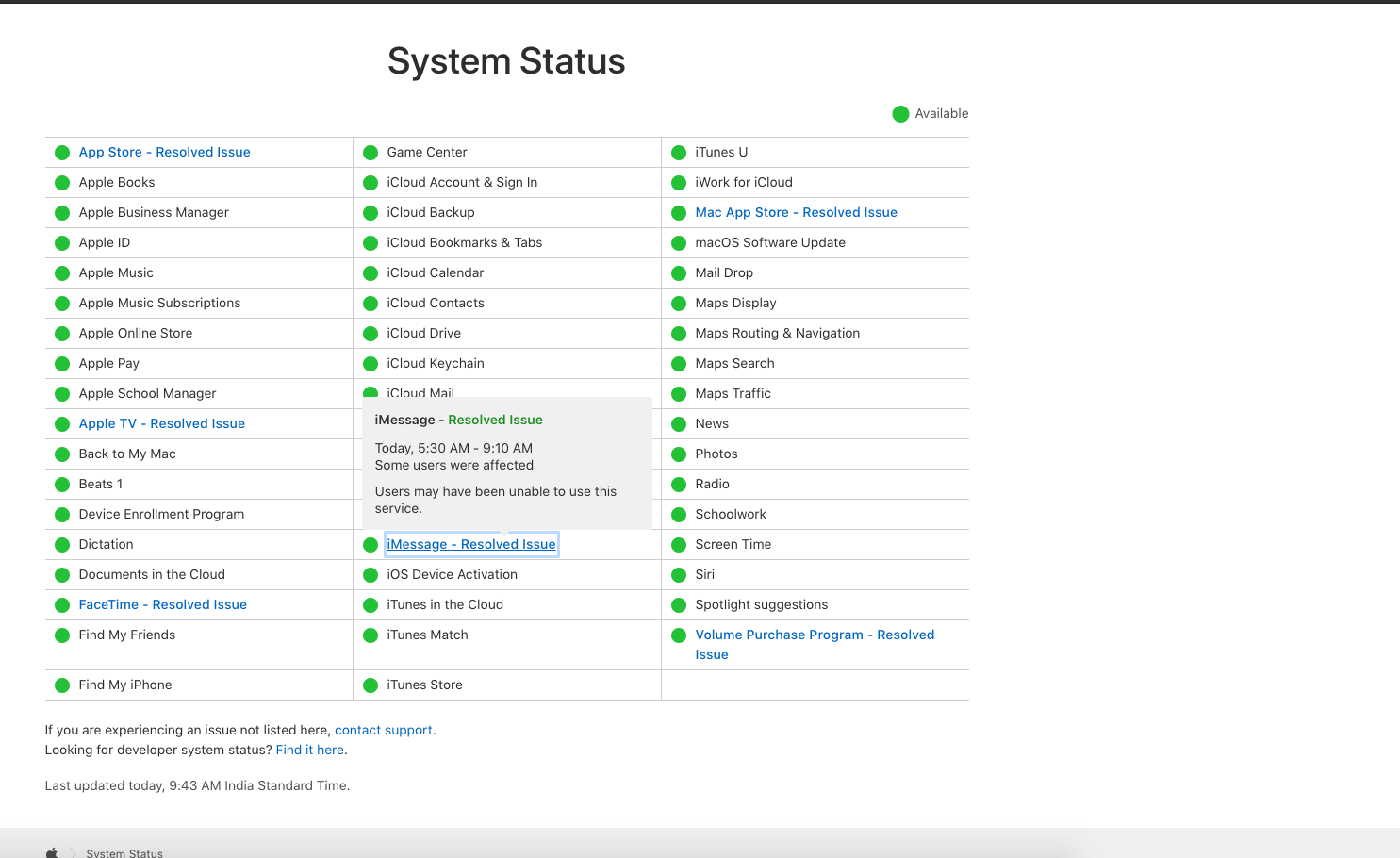Click the green Available legend dot
The height and width of the screenshot is (858, 1400).
(900, 114)
